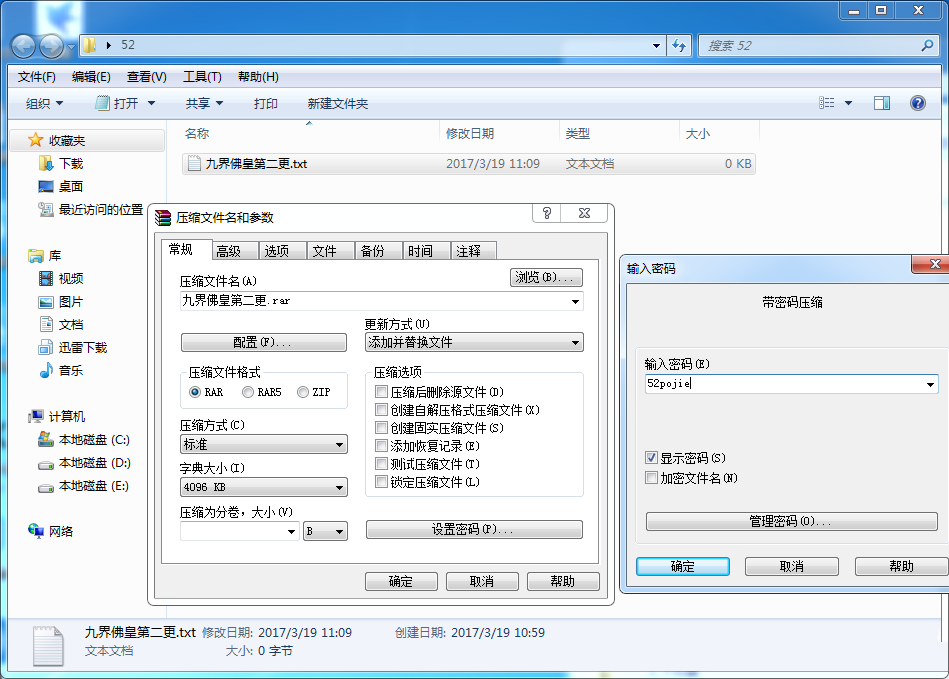Enable test archived files checkbox

[381, 464]
